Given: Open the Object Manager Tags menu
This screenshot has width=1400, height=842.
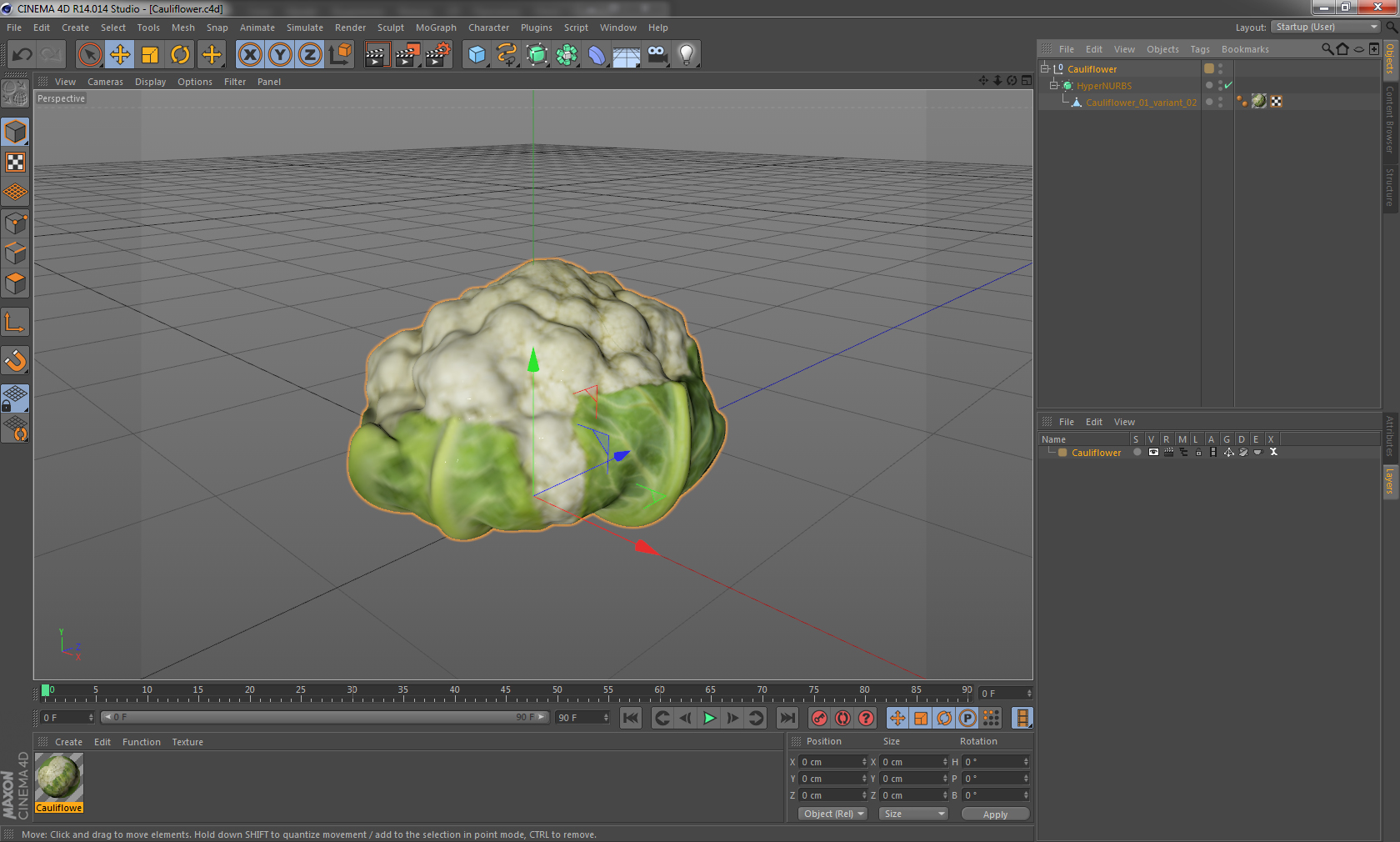Looking at the screenshot, I should (1200, 49).
